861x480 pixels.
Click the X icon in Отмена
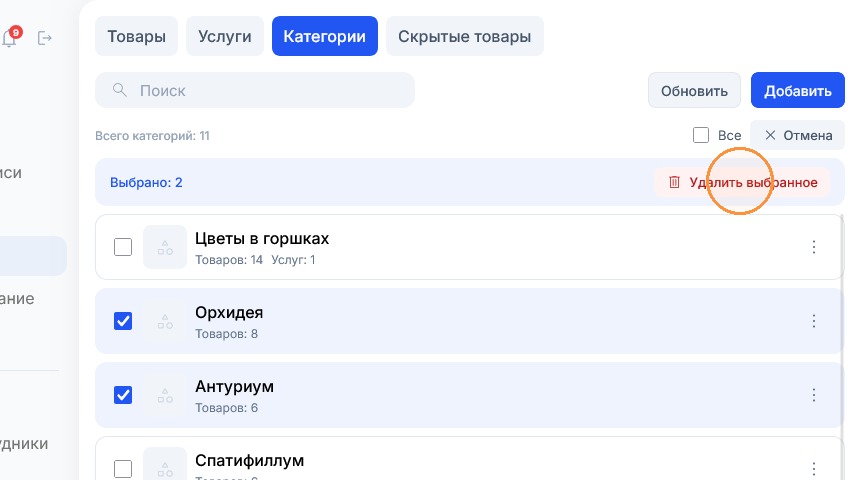(x=770, y=135)
